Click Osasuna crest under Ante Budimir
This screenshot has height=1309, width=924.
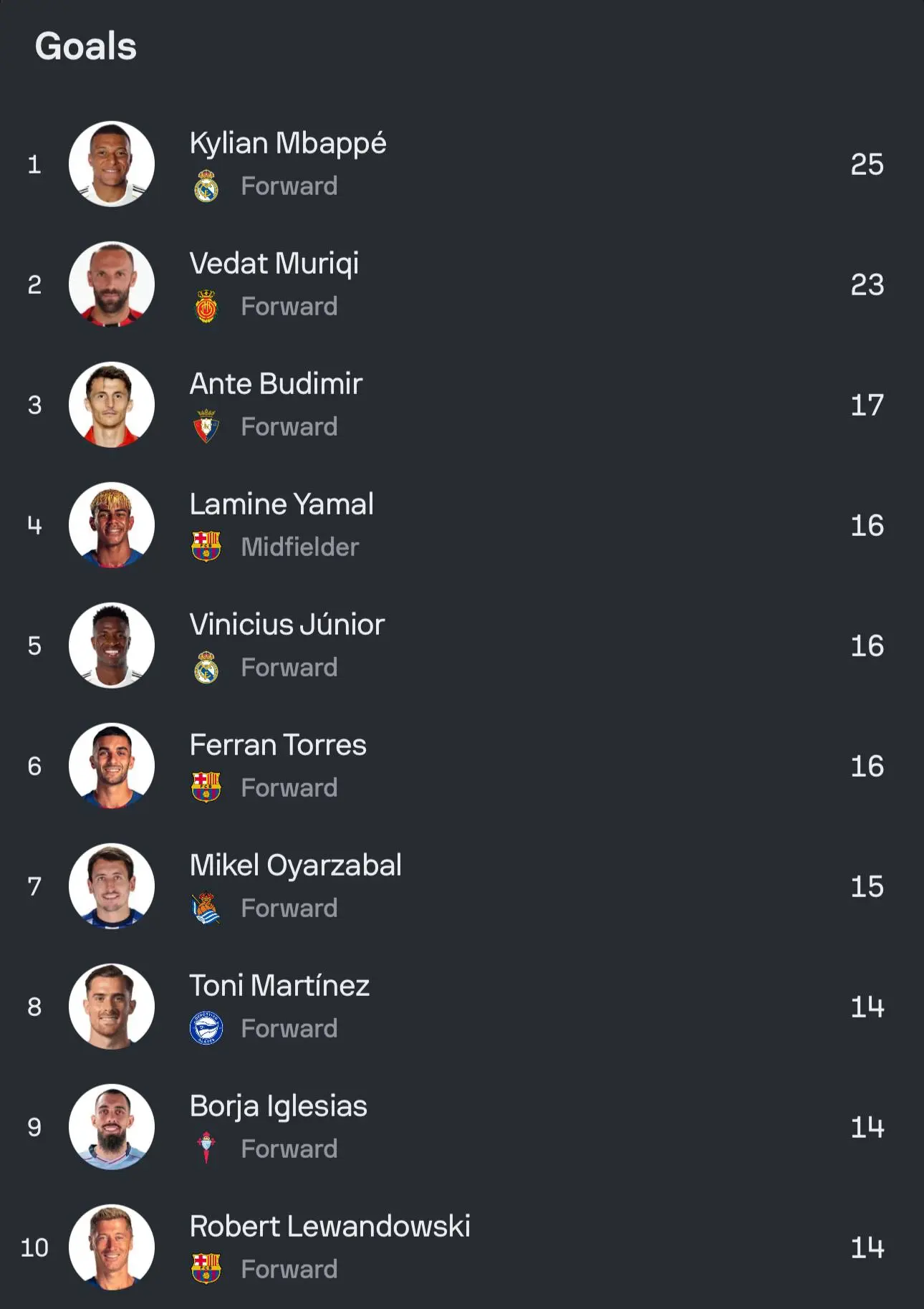pos(206,426)
